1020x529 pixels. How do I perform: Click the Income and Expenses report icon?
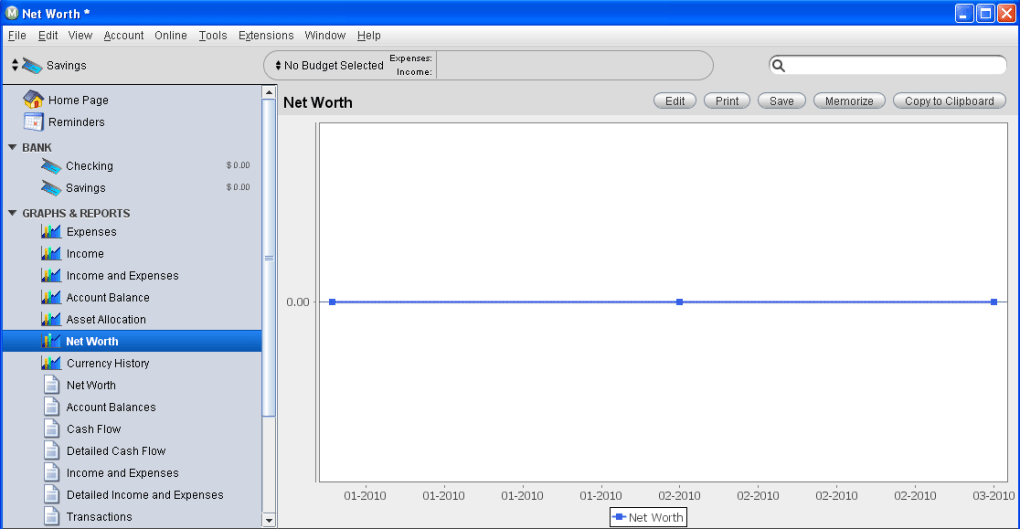pyautogui.click(x=51, y=473)
